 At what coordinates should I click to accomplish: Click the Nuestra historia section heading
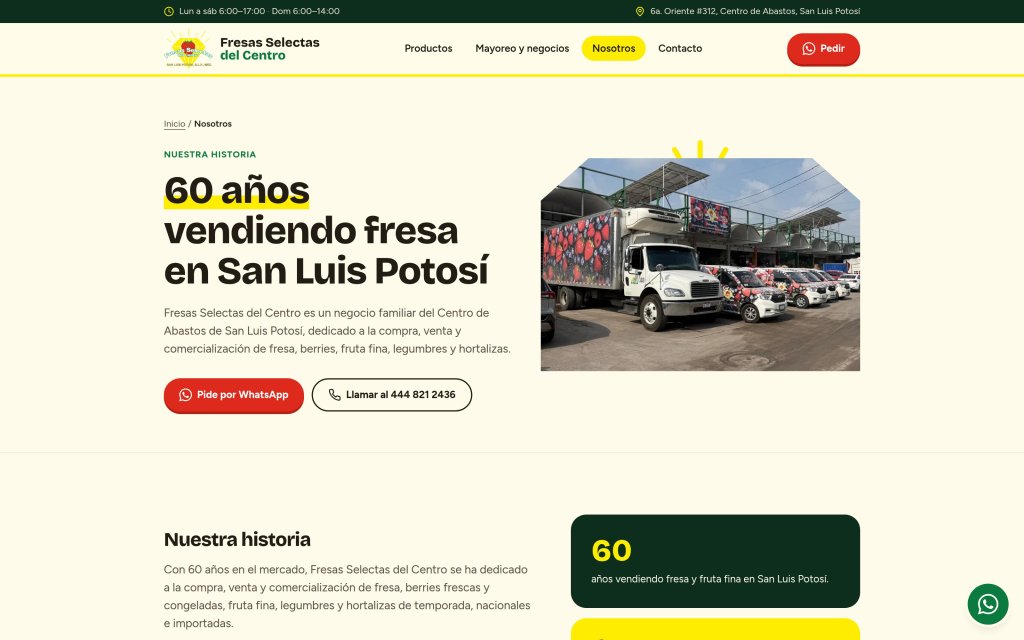(237, 539)
